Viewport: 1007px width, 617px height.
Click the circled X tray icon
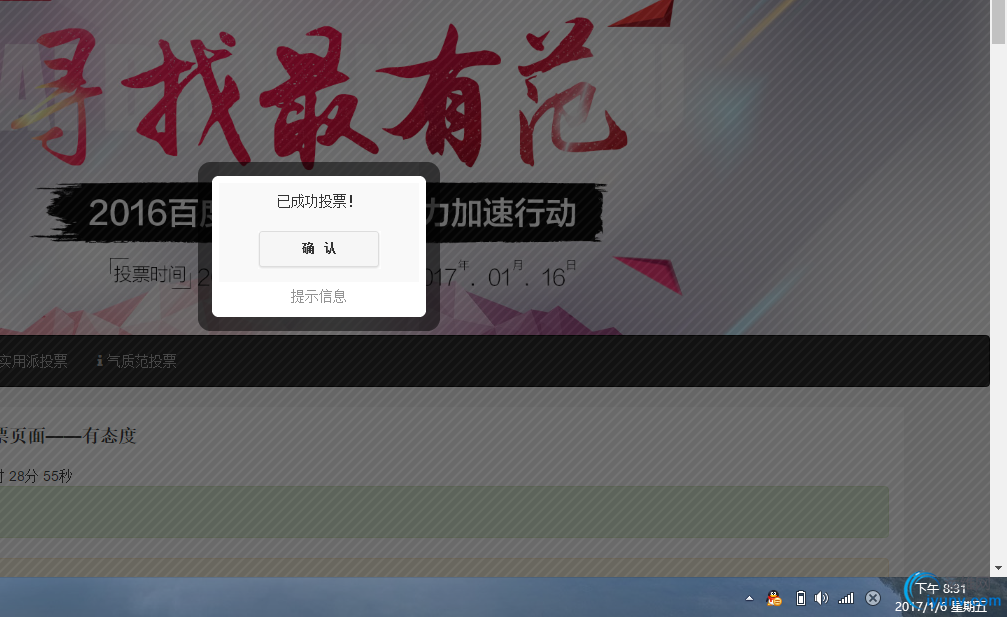(873, 597)
